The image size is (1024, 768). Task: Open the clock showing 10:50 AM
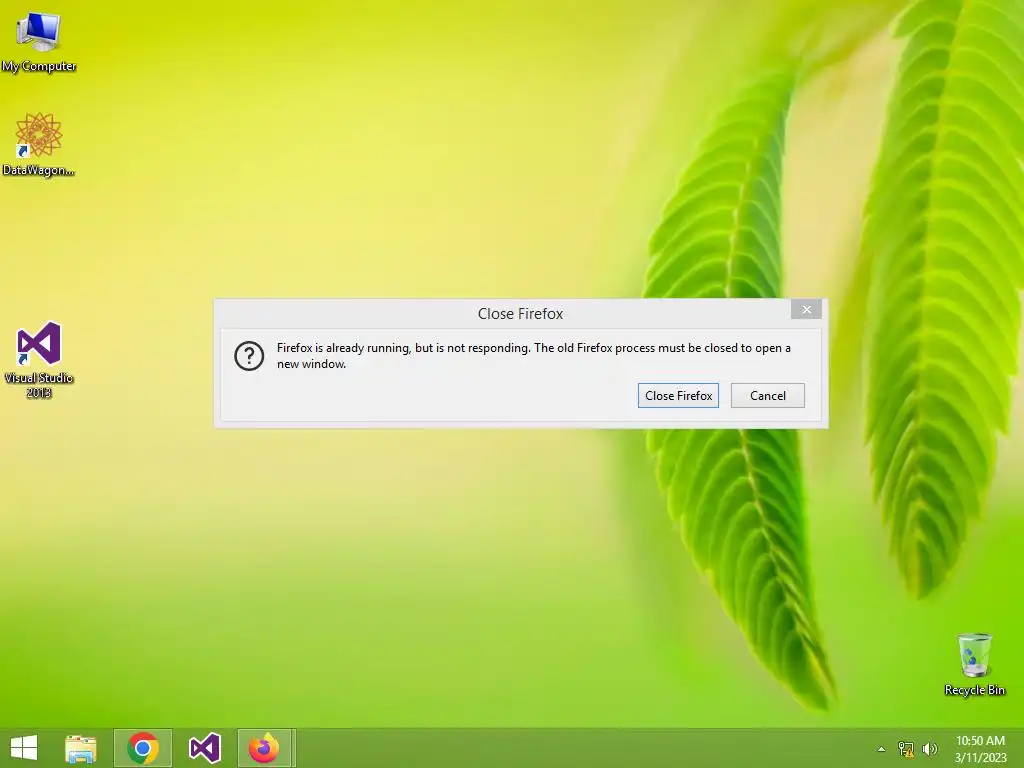coord(980,748)
